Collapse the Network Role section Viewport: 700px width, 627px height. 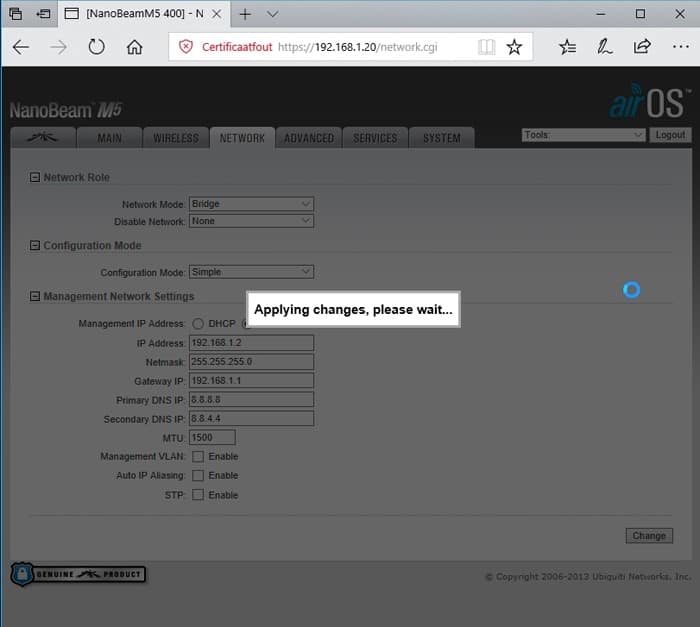(x=34, y=177)
